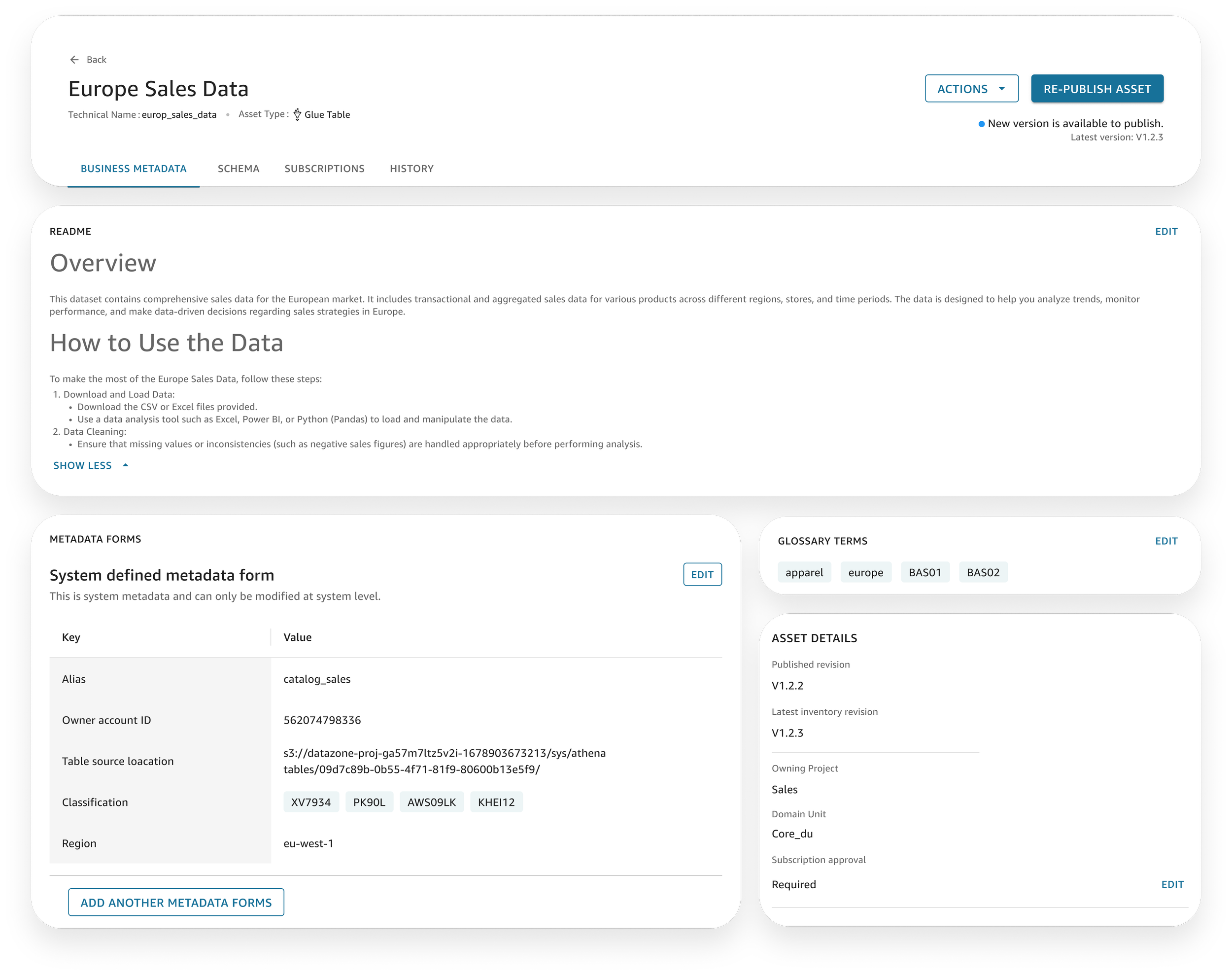Edit the README section
Screen dimensions: 1232x975
[x=1166, y=232]
